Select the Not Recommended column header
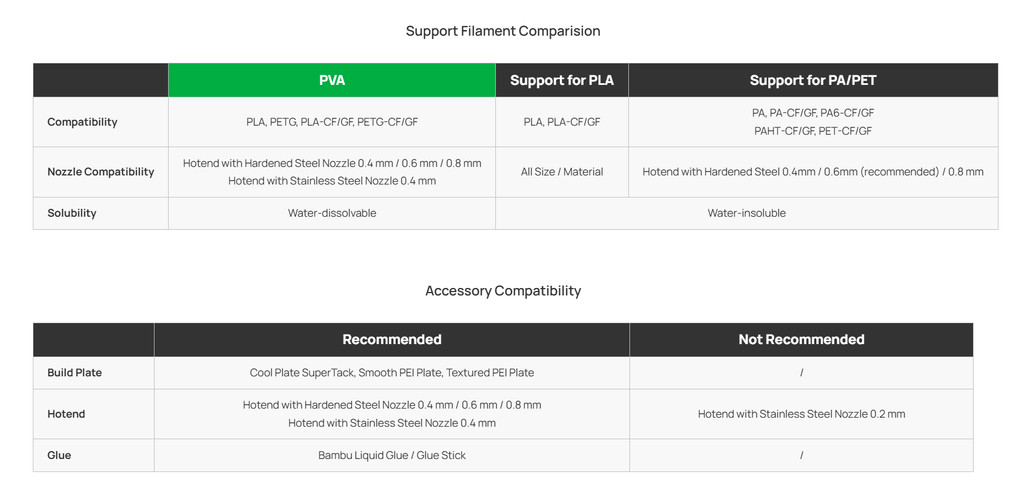 800,340
